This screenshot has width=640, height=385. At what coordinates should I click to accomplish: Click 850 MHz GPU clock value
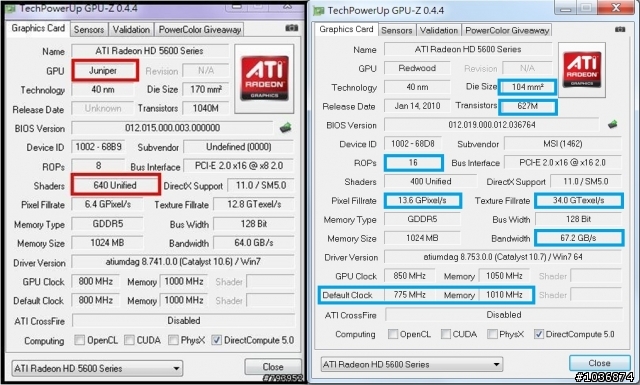tap(409, 276)
